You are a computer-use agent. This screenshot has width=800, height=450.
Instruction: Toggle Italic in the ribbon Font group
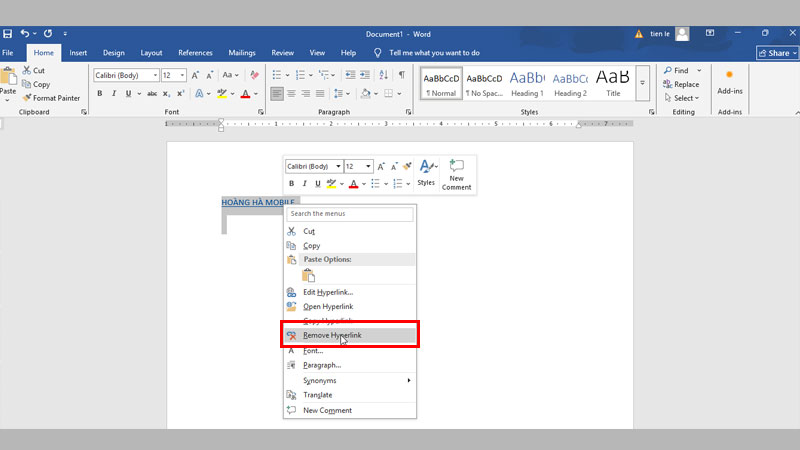(114, 94)
